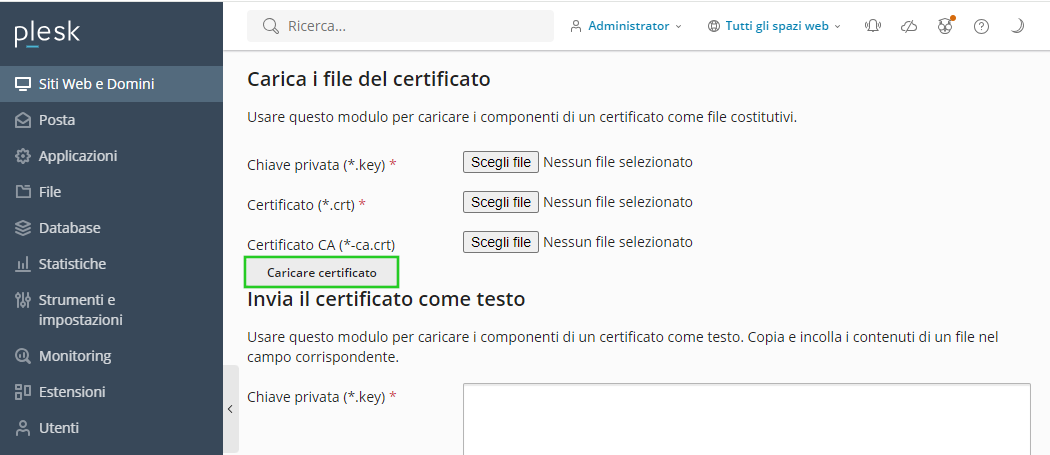Click the mascot icon with orange dot

945,26
